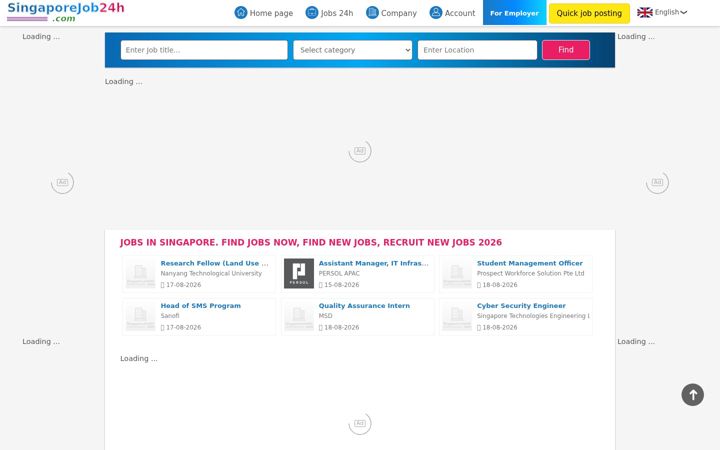Open Head of SMS Program job link
This screenshot has height=450, width=720.
click(x=201, y=306)
